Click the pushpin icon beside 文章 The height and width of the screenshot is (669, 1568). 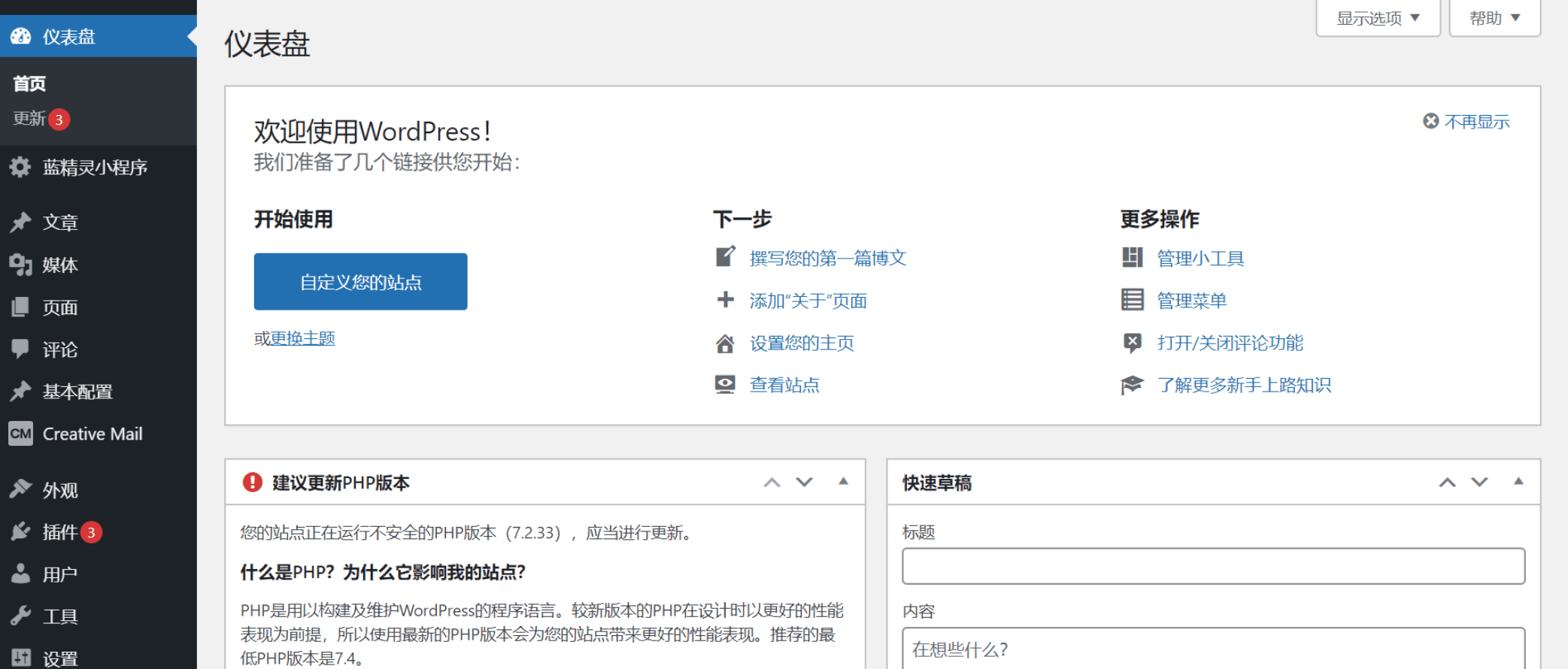click(20, 222)
